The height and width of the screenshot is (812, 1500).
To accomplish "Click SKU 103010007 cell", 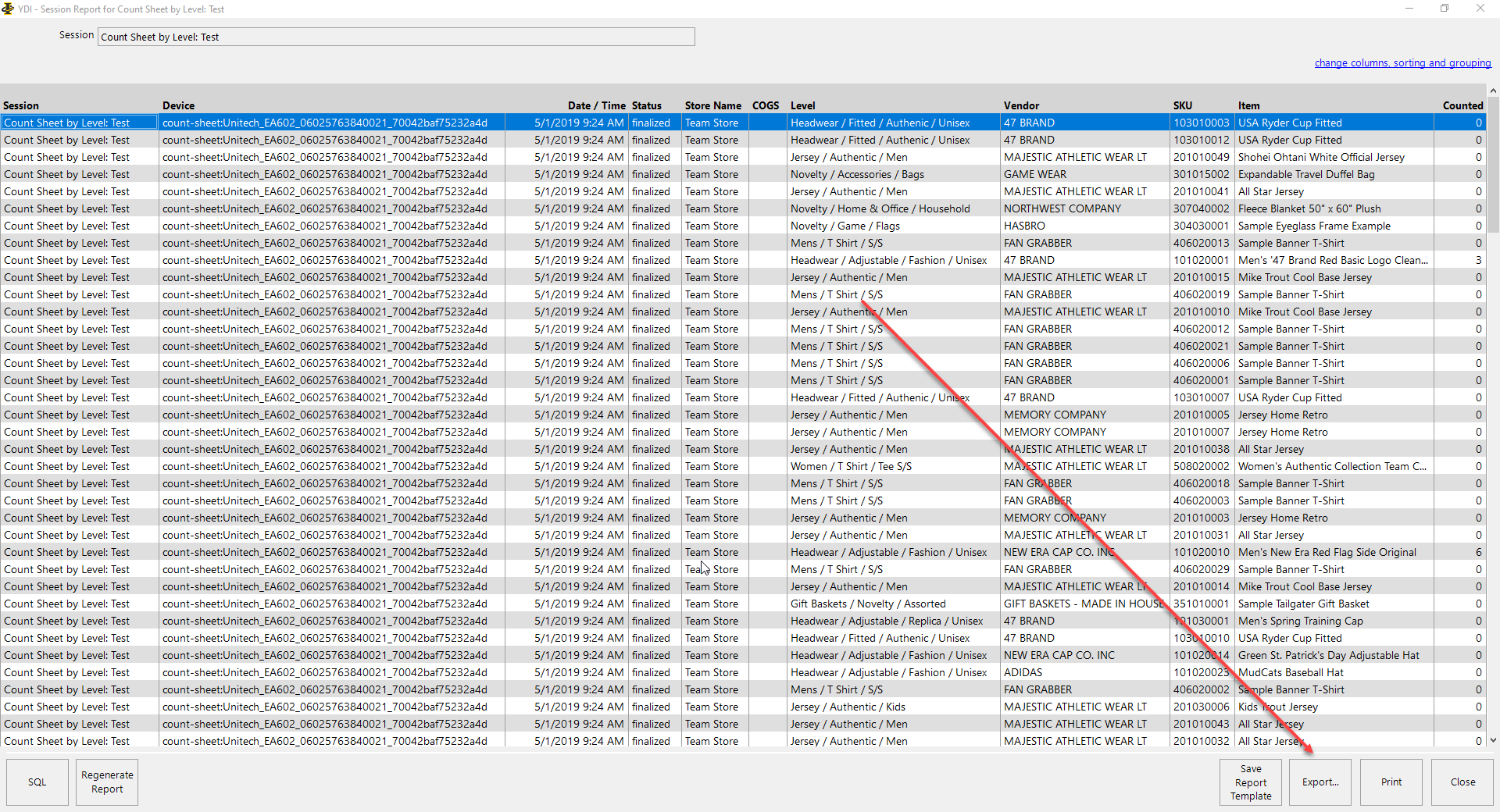I will tap(1201, 397).
